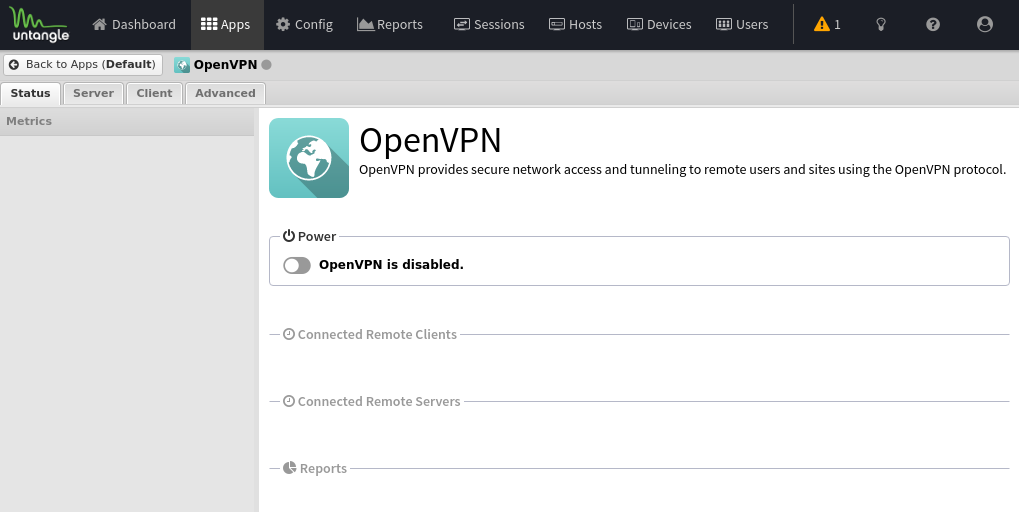Go to Config in top navigation

304,25
